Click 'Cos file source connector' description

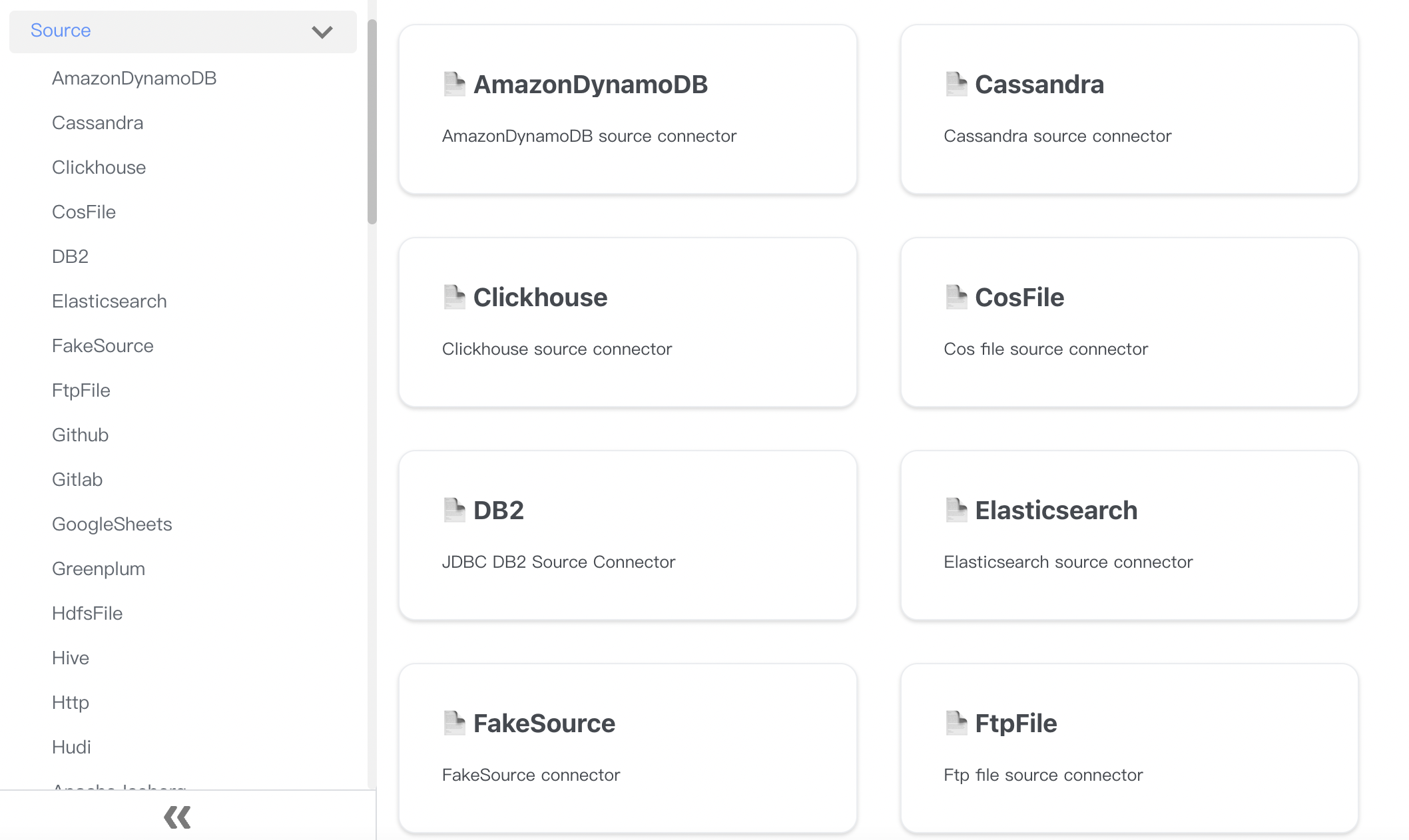click(1045, 349)
